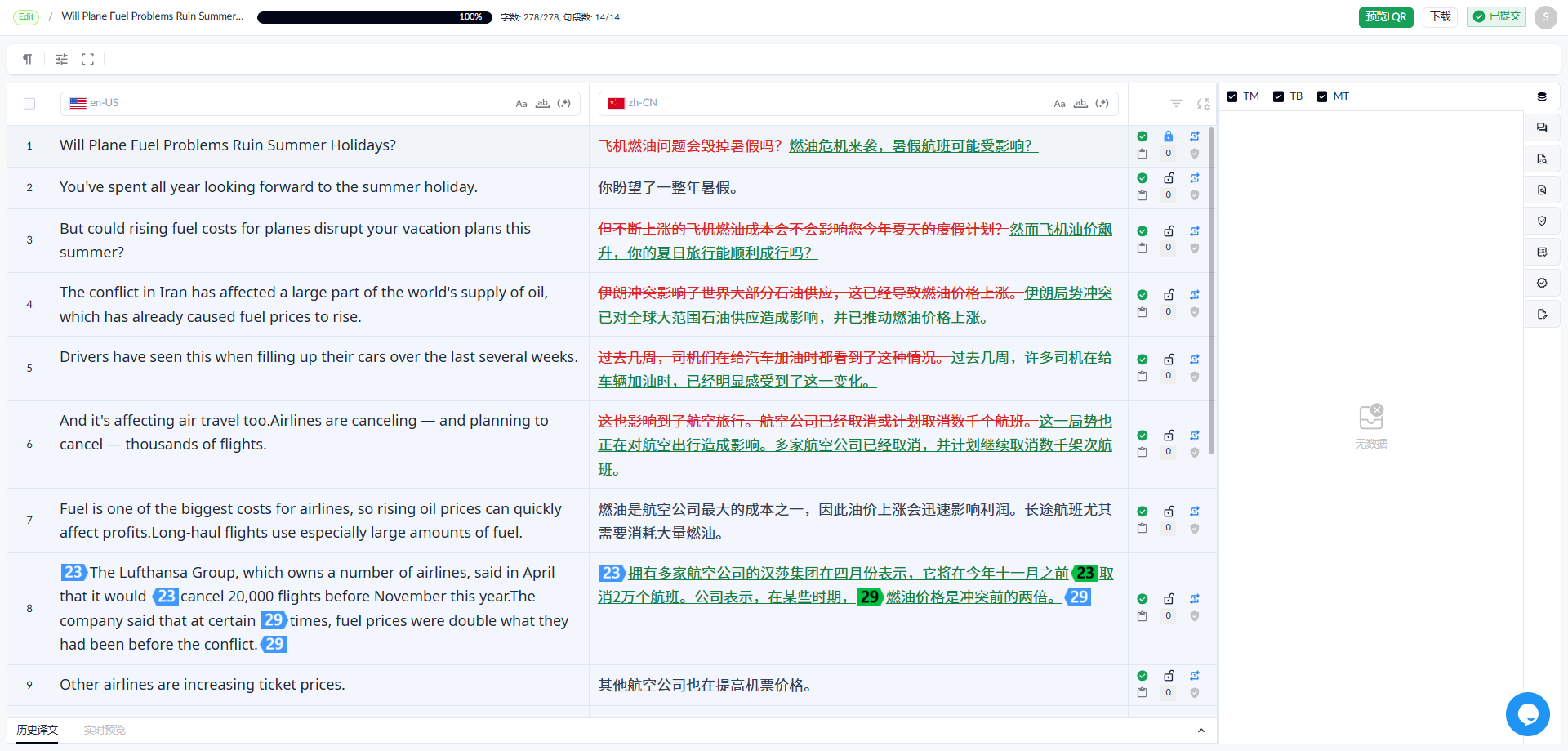
Task: Open translation memory database panel icon
Action: coord(1542,96)
